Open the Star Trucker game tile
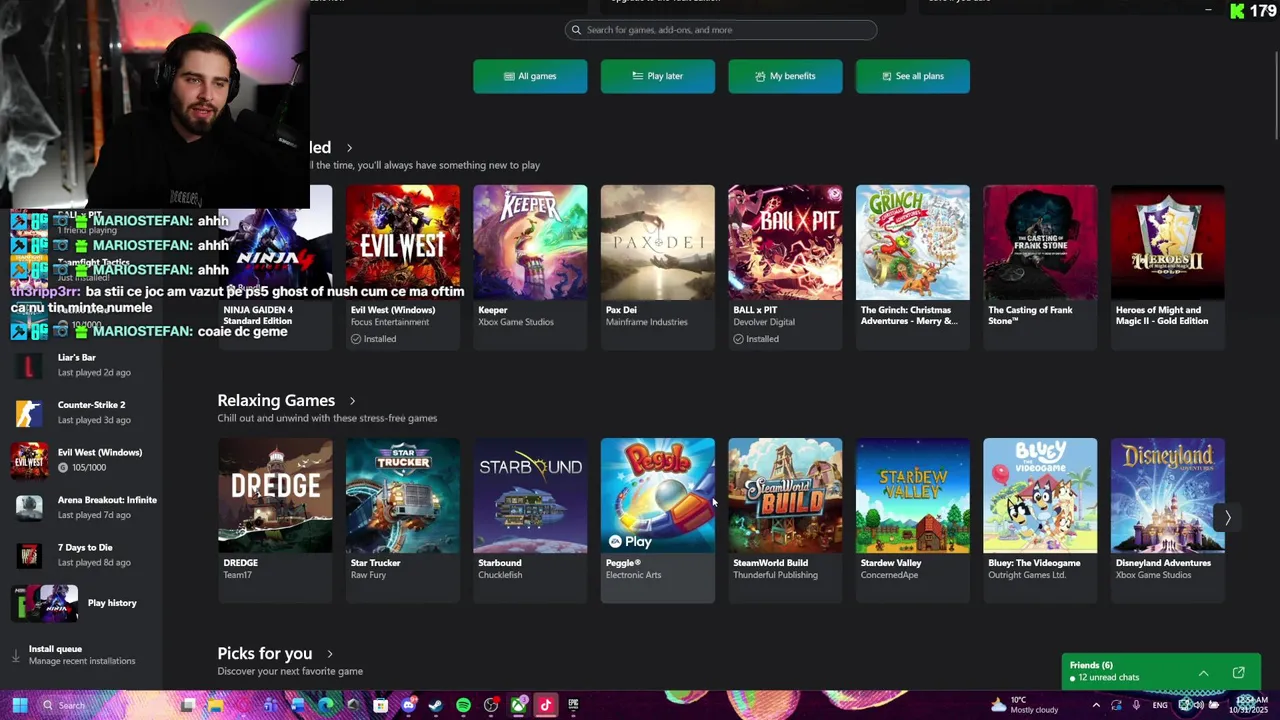The image size is (1280, 720). coord(403,520)
